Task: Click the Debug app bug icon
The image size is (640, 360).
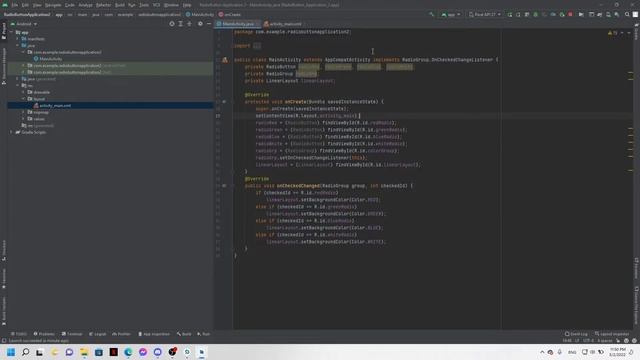Action: coord(536,14)
